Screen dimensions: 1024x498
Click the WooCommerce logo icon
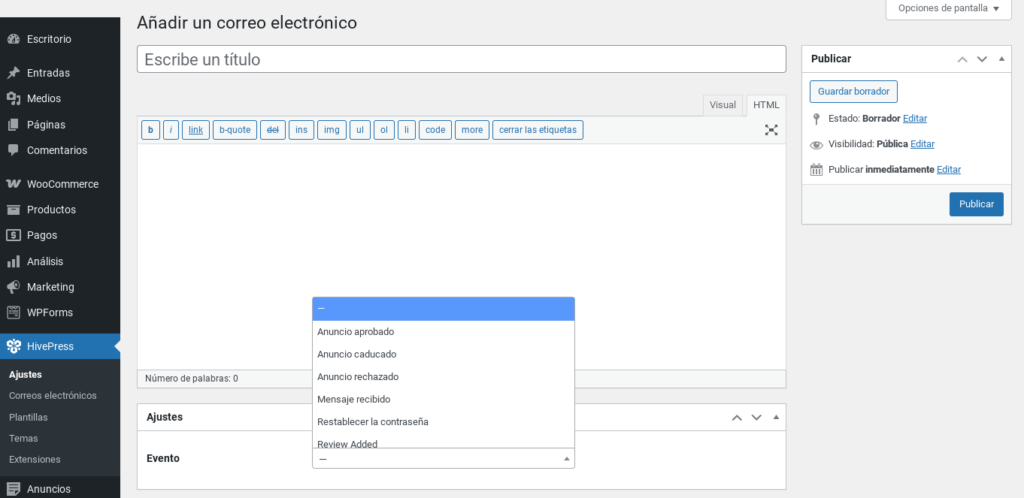[x=13, y=184]
